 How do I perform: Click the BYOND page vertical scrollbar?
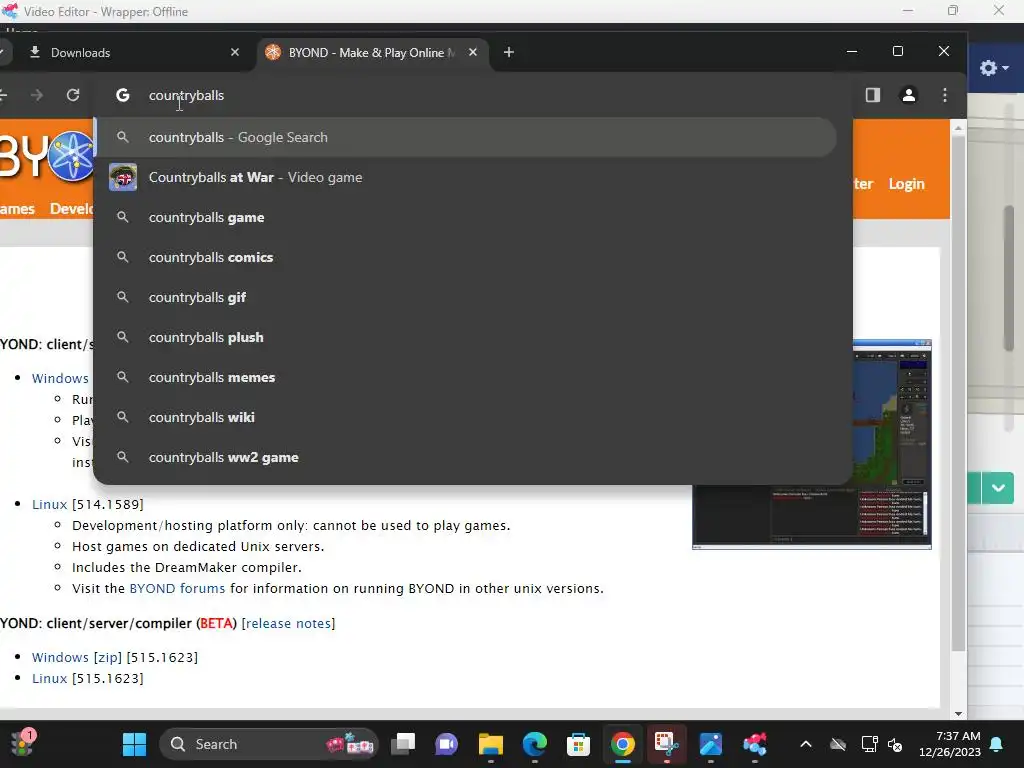[x=958, y=394]
